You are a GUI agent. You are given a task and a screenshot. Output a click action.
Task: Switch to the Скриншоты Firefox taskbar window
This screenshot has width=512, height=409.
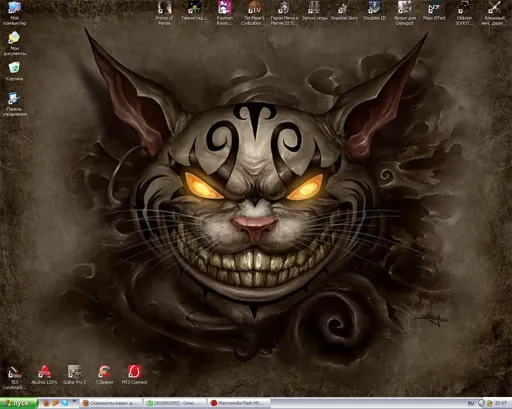click(x=111, y=403)
